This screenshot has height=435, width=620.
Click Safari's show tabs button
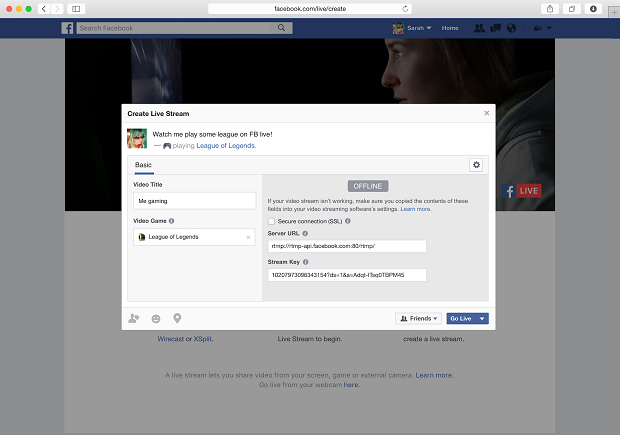click(x=571, y=9)
